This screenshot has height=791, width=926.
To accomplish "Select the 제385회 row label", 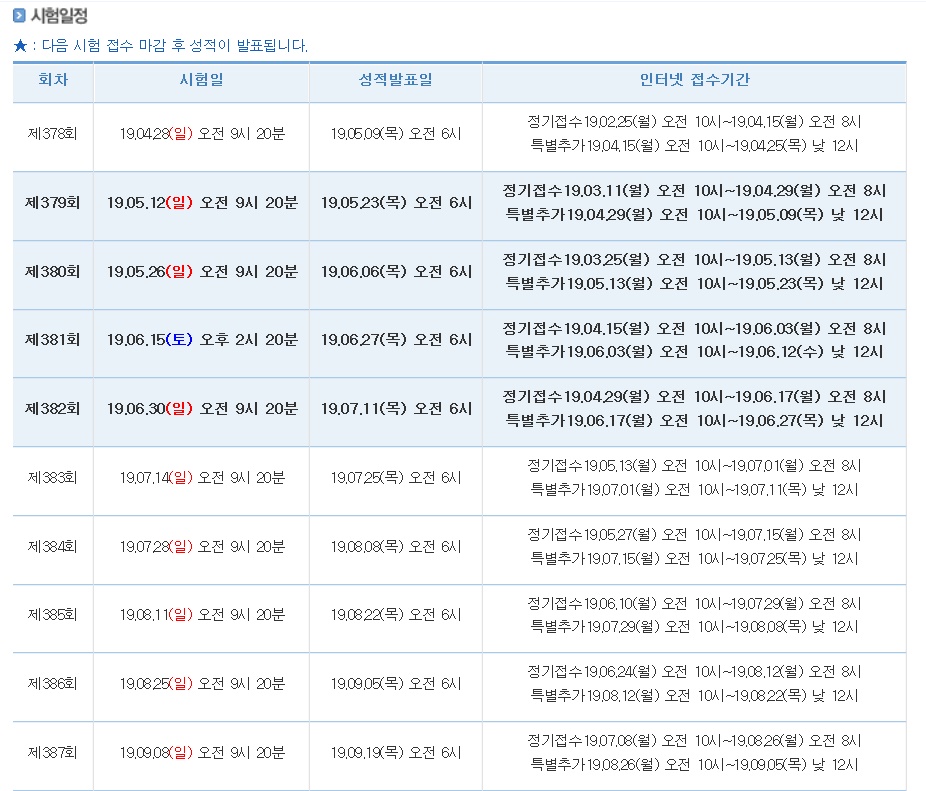I will pyautogui.click(x=53, y=615).
